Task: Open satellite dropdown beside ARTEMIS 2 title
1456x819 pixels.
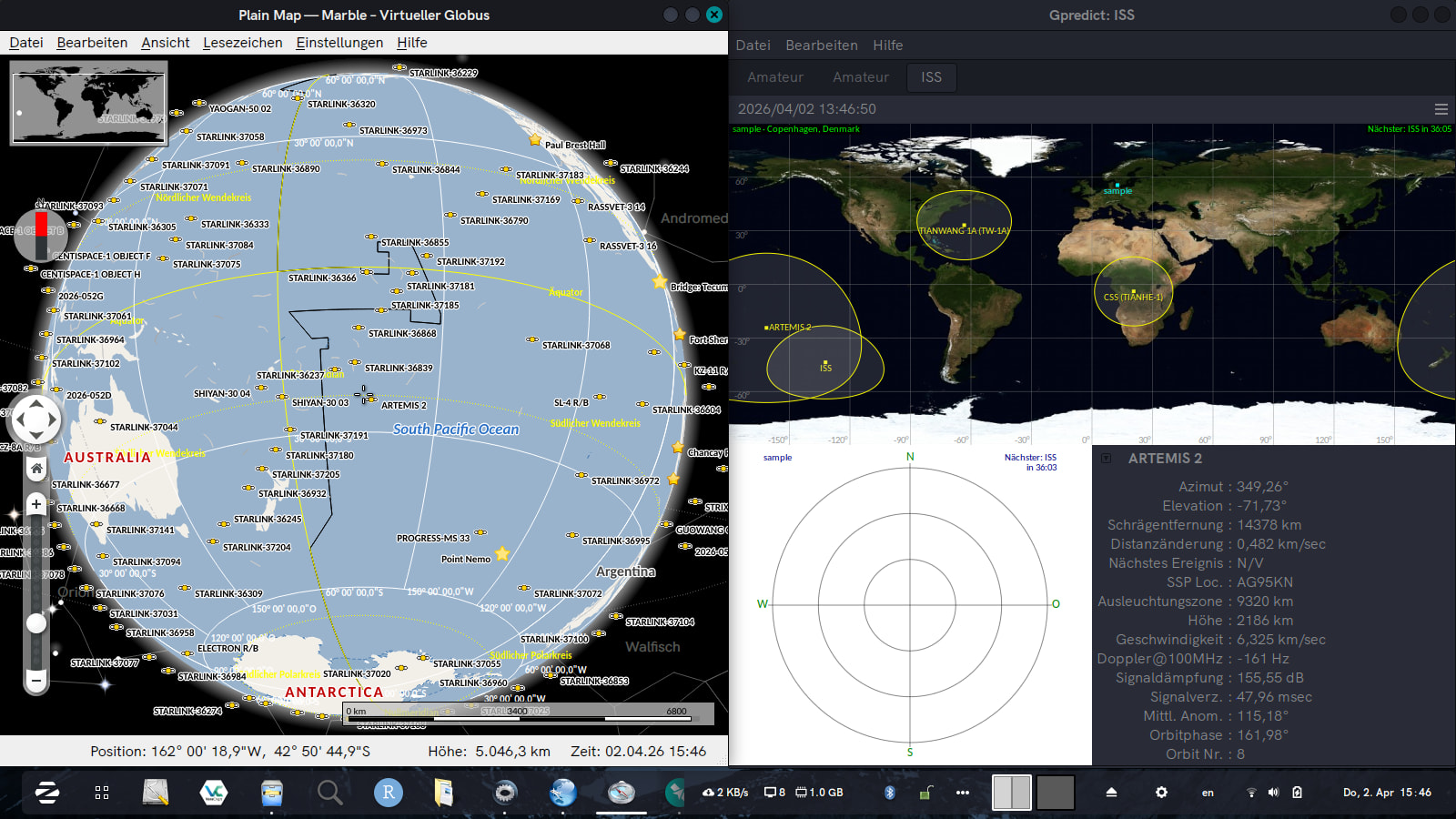Action: tap(1107, 459)
